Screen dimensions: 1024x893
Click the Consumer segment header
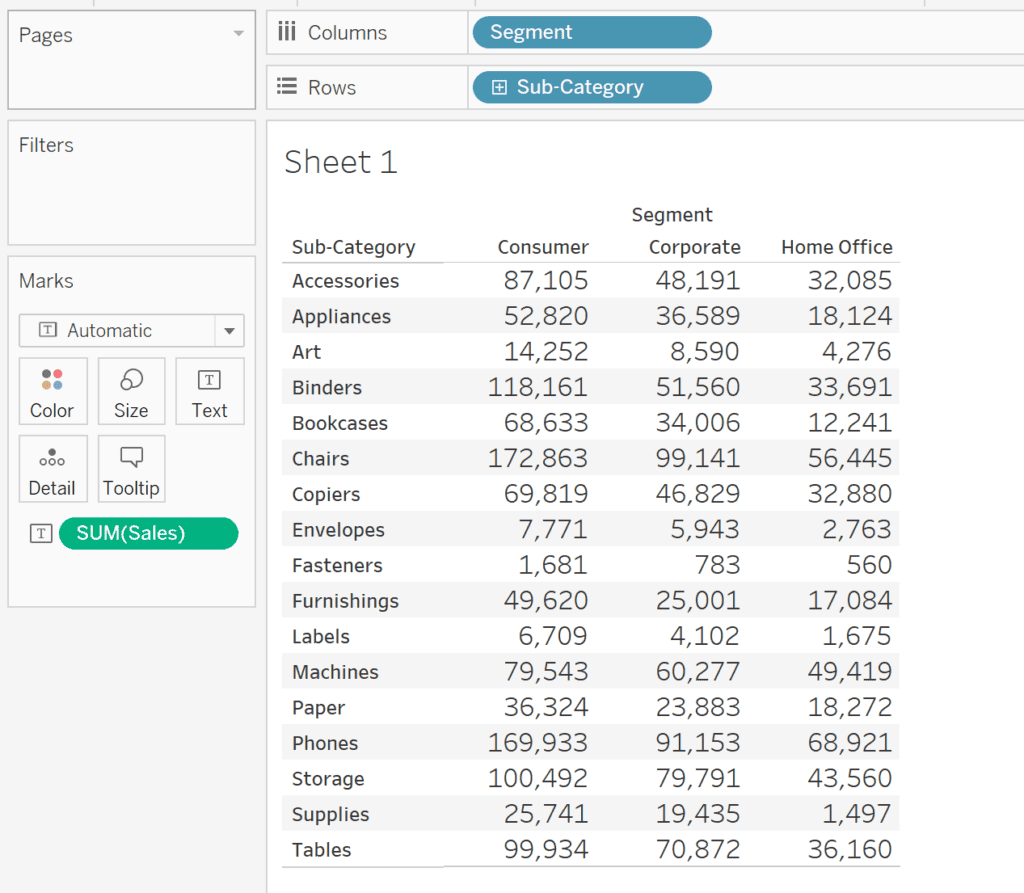[543, 247]
